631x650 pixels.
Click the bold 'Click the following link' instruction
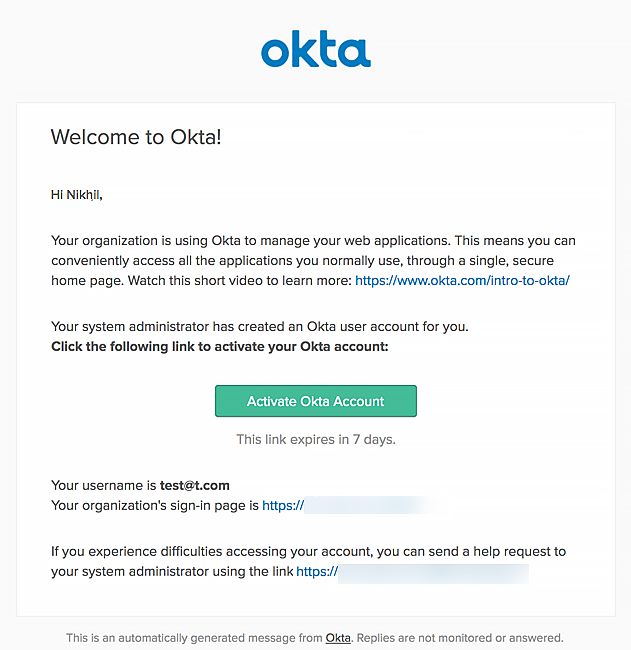coord(220,347)
